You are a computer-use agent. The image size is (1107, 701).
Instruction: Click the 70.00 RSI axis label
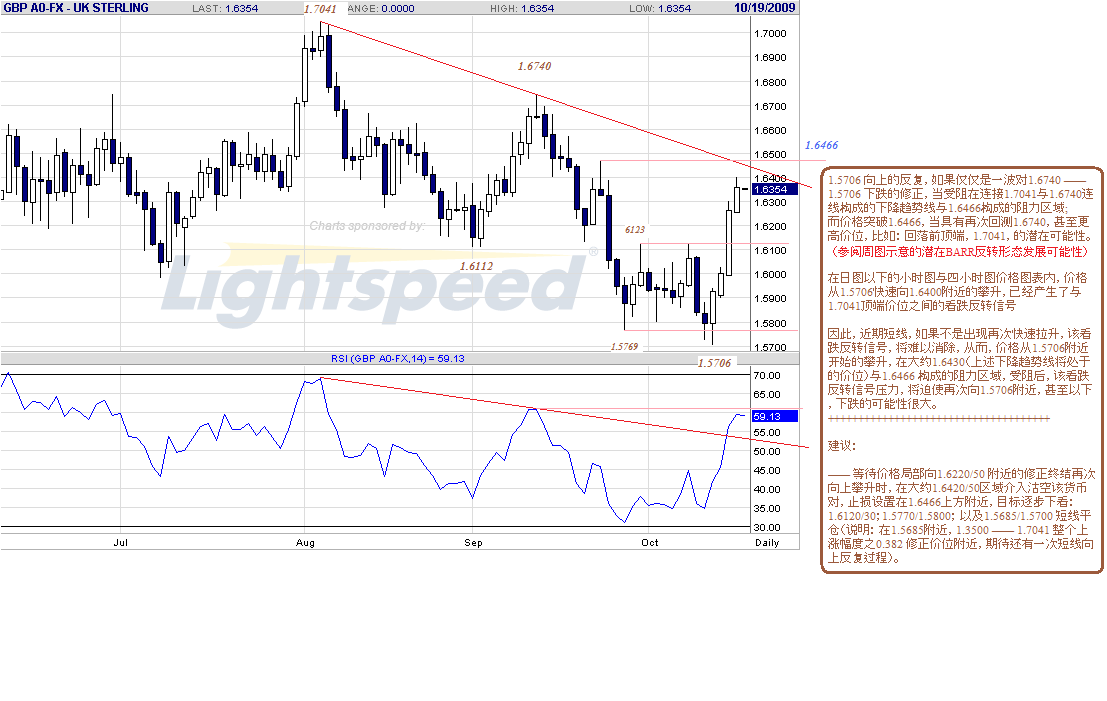[x=767, y=376]
